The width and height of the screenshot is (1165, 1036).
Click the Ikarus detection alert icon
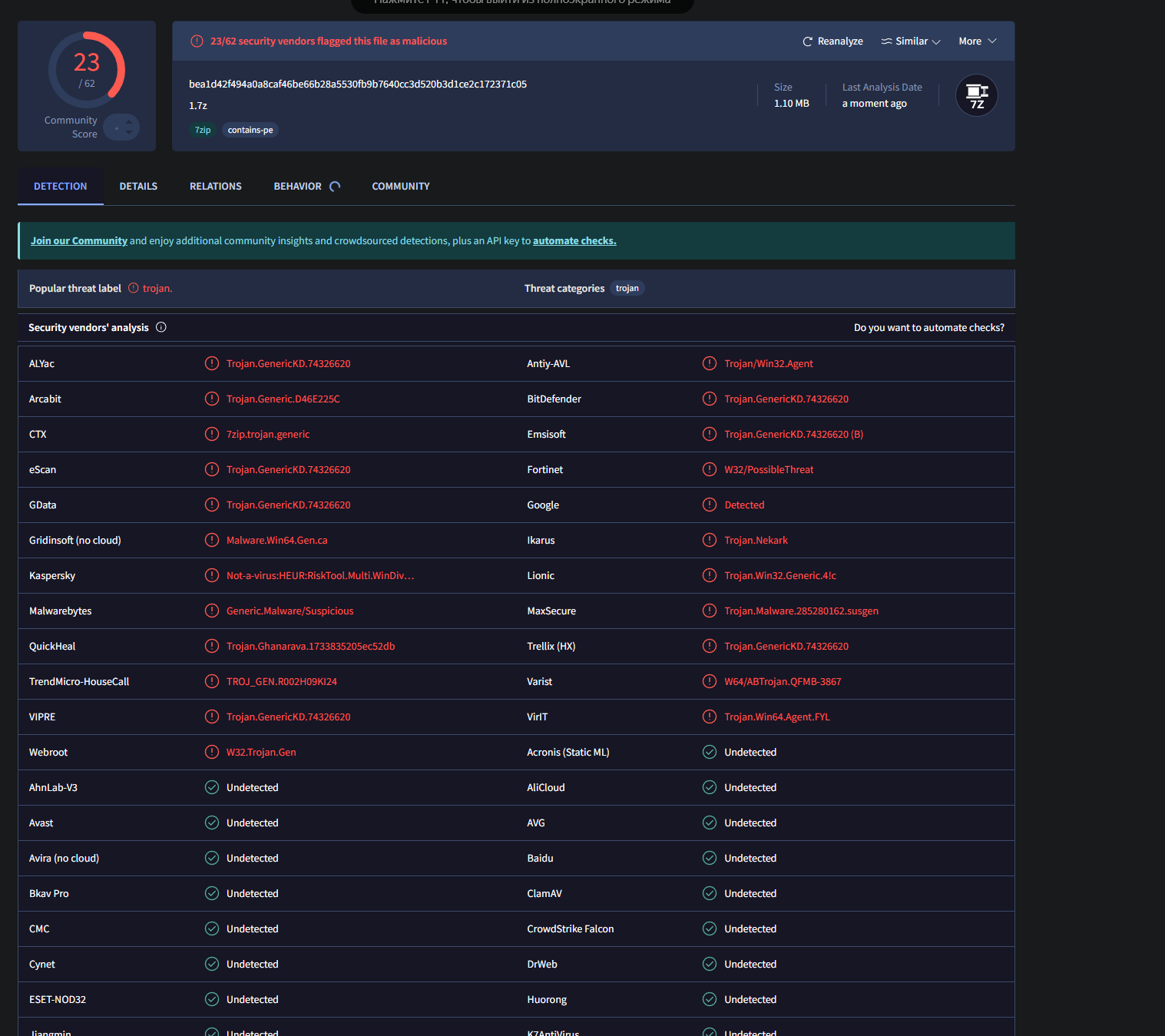tap(710, 540)
